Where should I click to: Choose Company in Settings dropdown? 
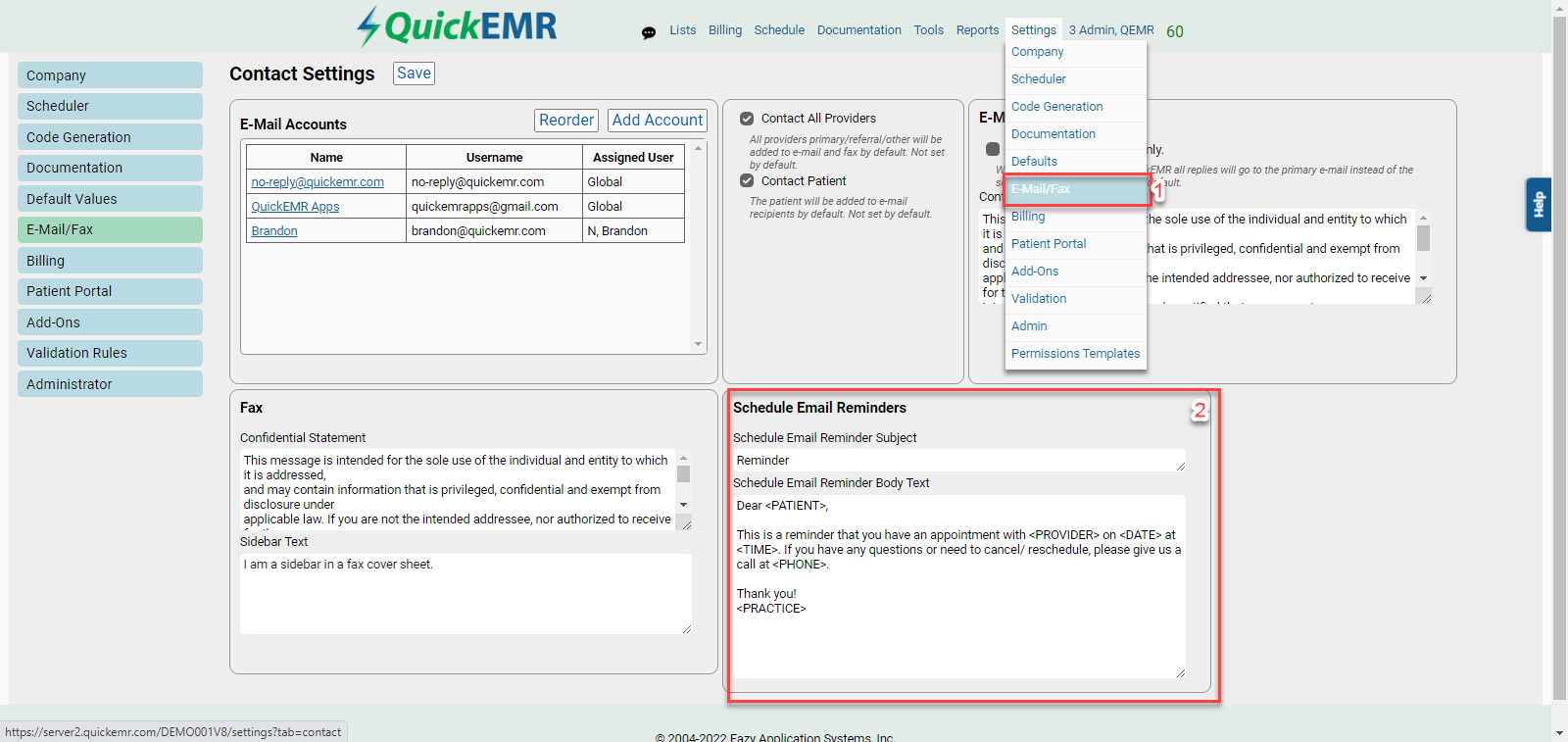[1076, 52]
